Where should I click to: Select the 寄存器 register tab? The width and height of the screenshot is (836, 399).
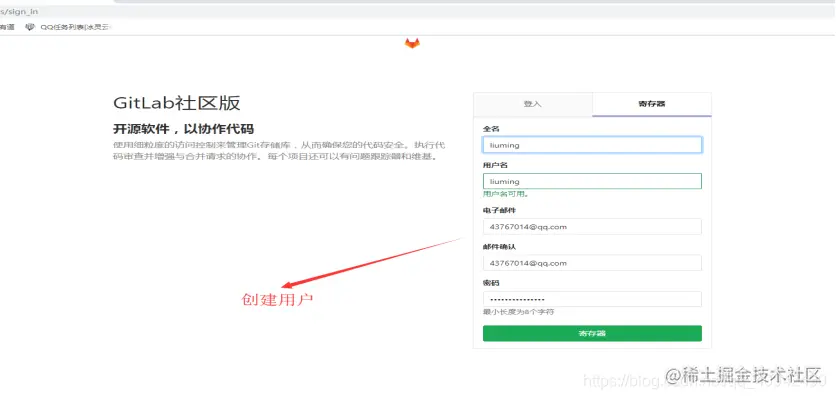click(652, 104)
